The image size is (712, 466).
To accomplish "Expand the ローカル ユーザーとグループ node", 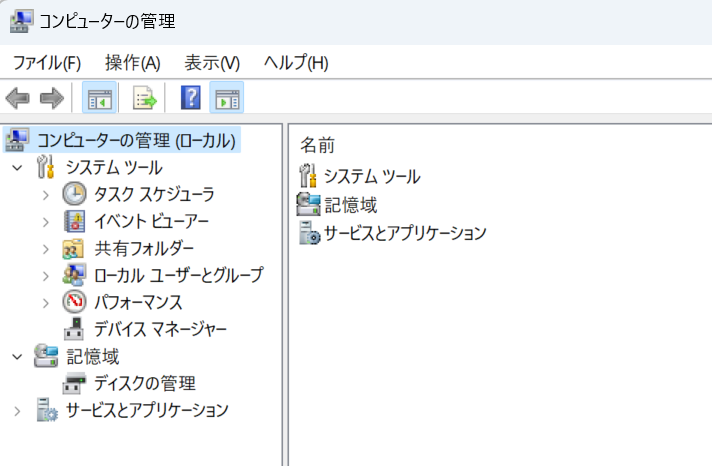I will pyautogui.click(x=45, y=276).
